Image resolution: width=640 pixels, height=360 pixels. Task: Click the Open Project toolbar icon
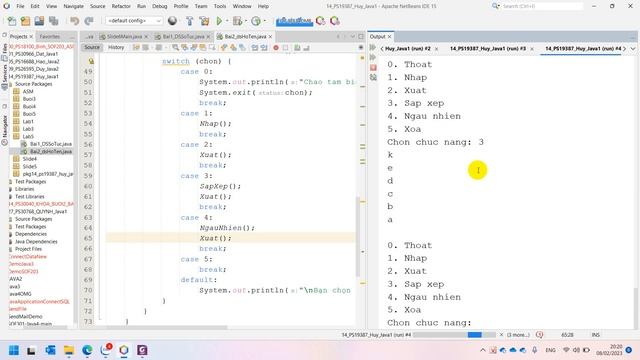pos(39,21)
